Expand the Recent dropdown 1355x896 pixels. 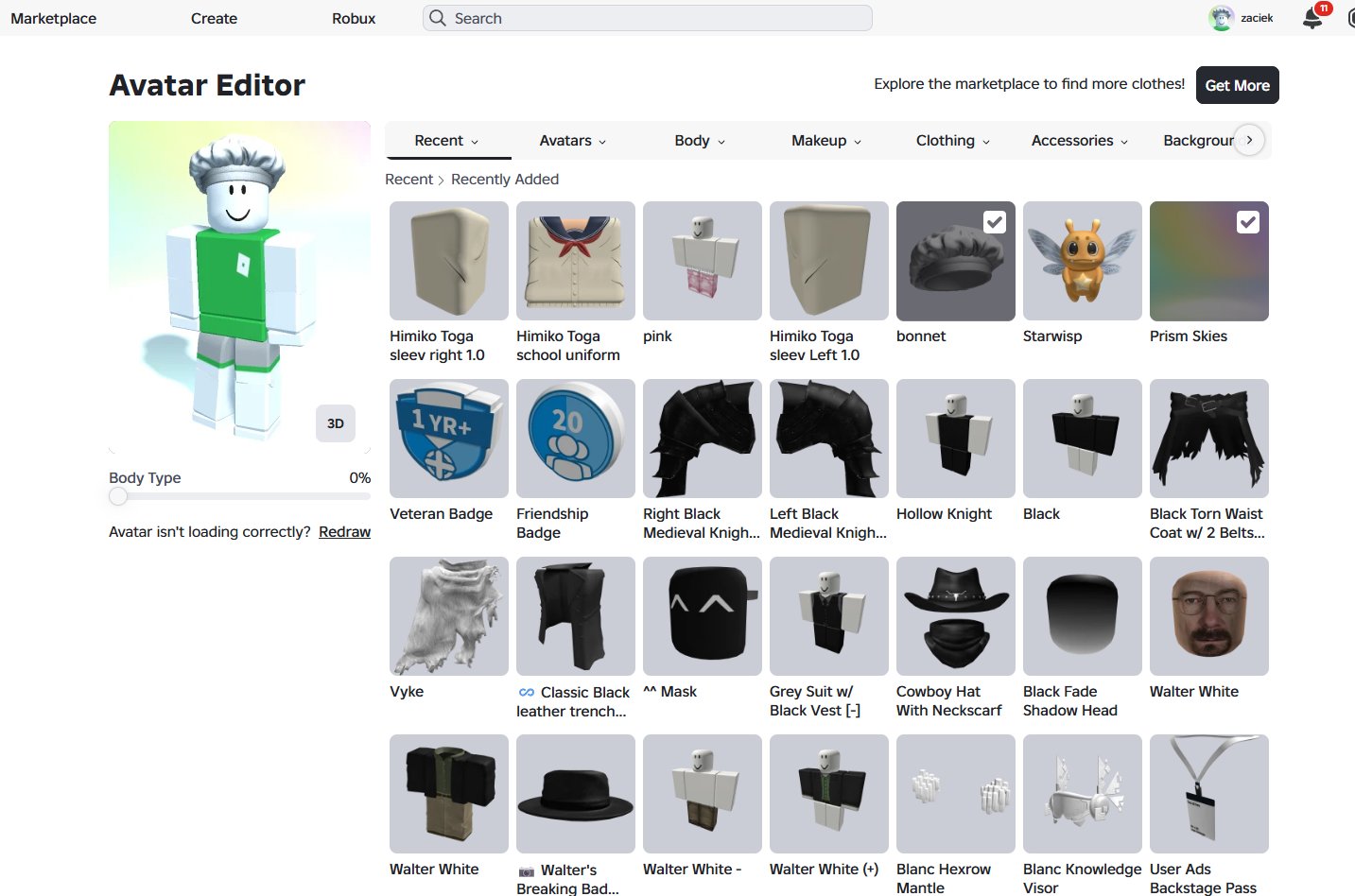click(447, 141)
